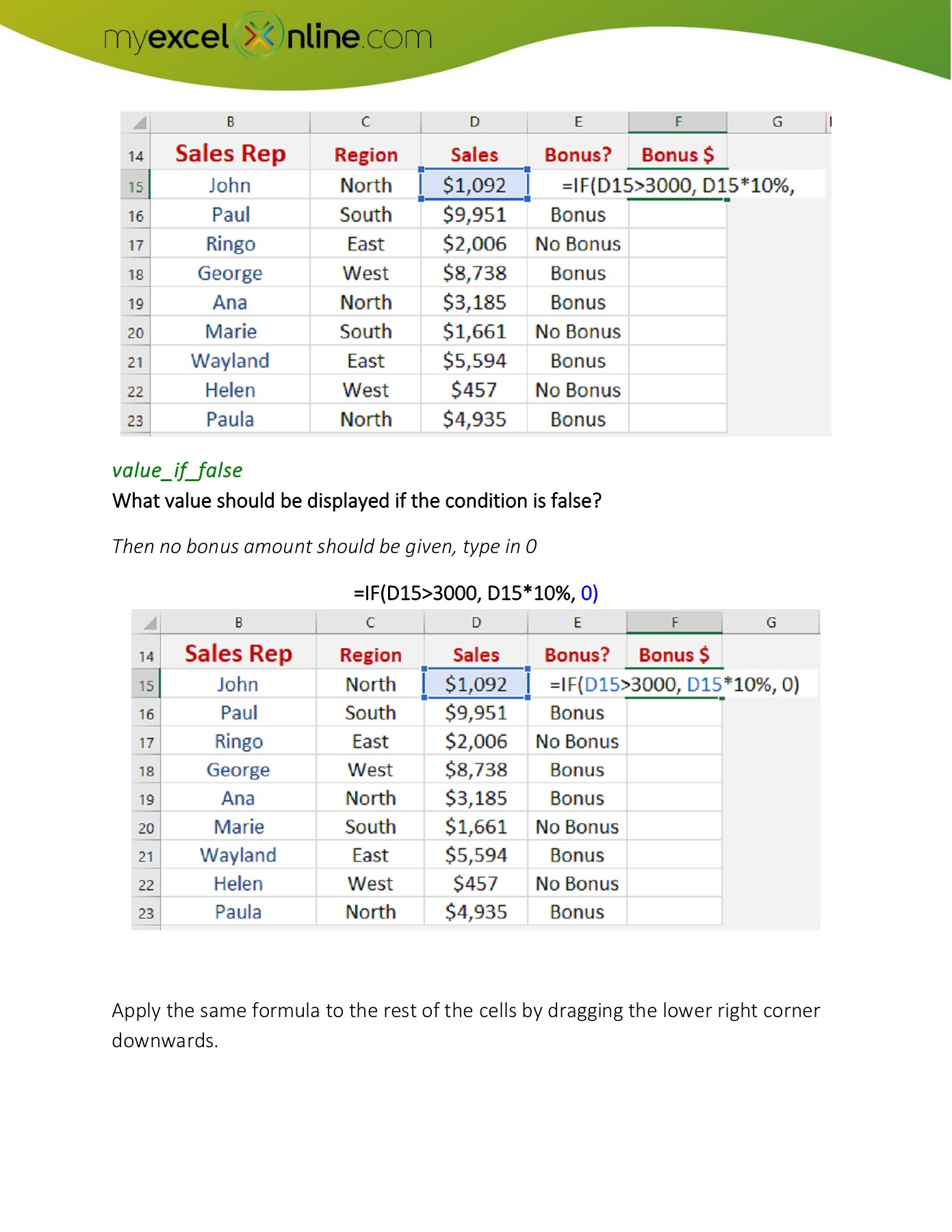Viewport: 952px width, 1232px height.
Task: Select the cell containing John
Action: (229, 185)
